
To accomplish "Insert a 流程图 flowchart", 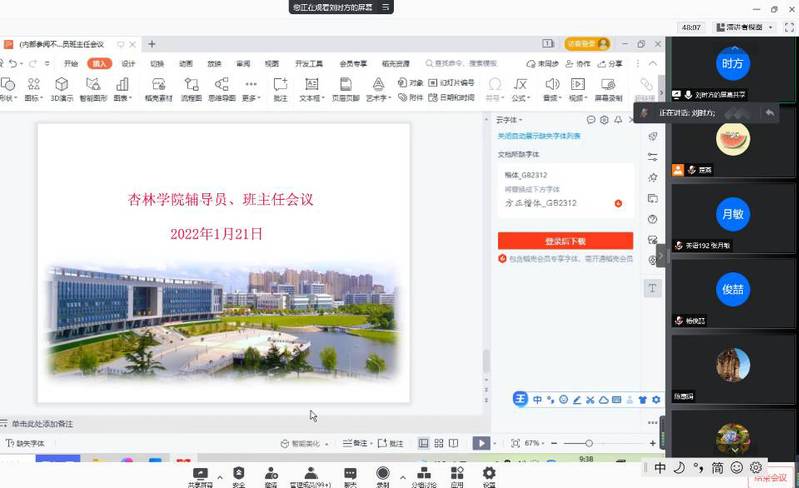I will (x=191, y=89).
